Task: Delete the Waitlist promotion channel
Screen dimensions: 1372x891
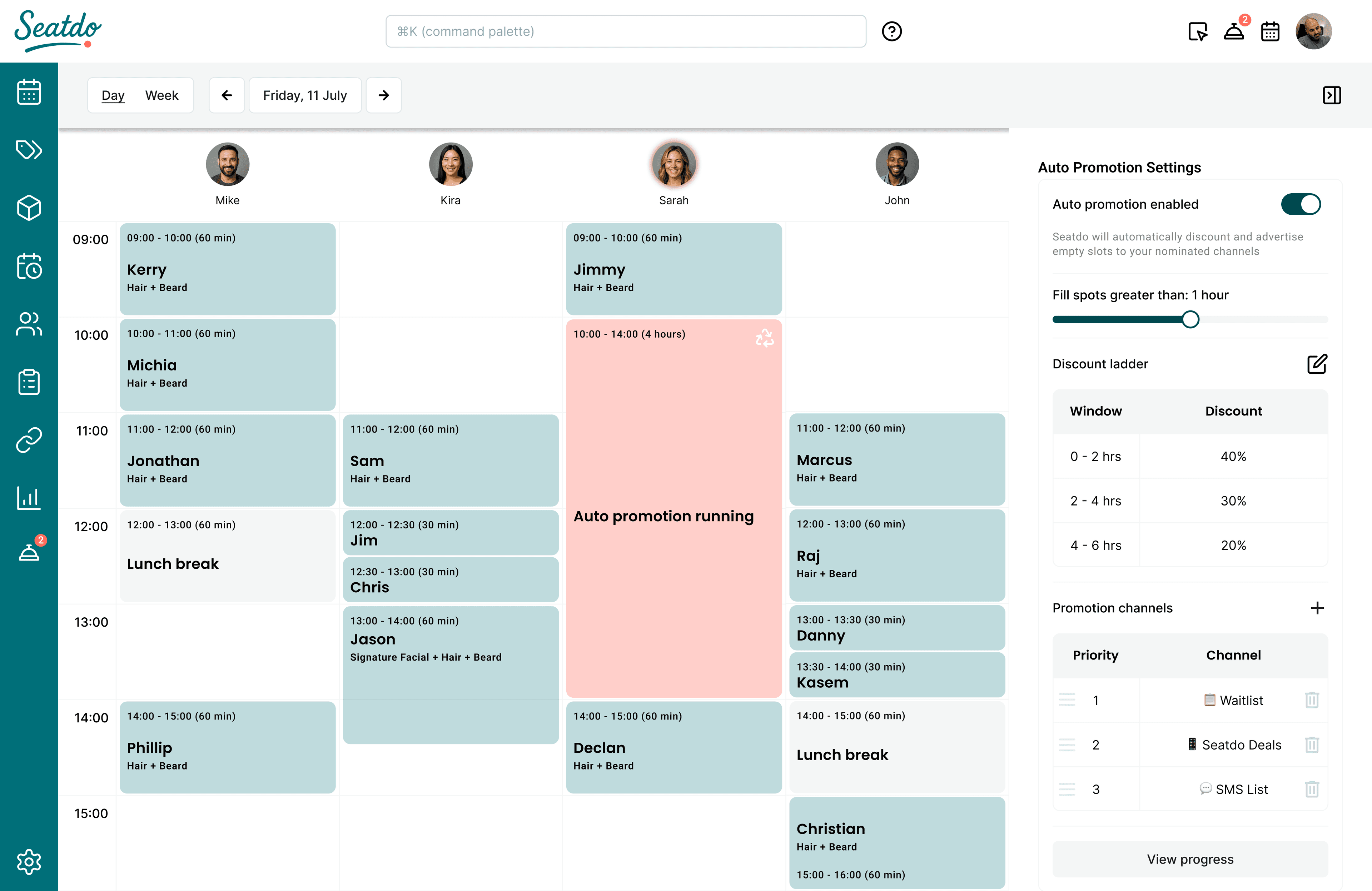Action: click(1312, 700)
